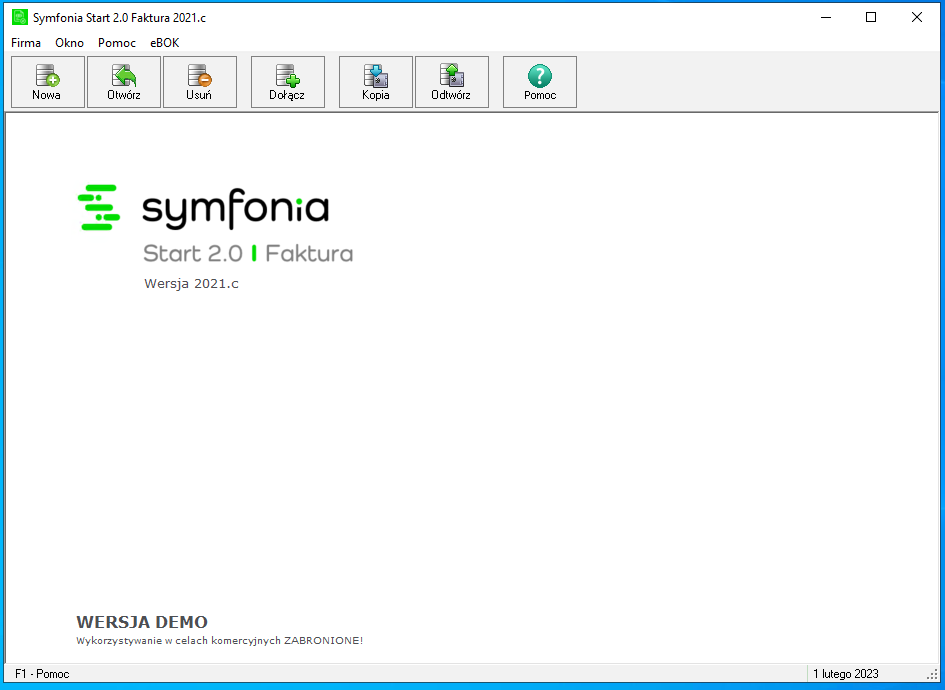945x690 pixels.
Task: Click the 'Wykorzystywanie w celach komercyjnych ZABRONIONE!' notice
Action: [x=219, y=641]
